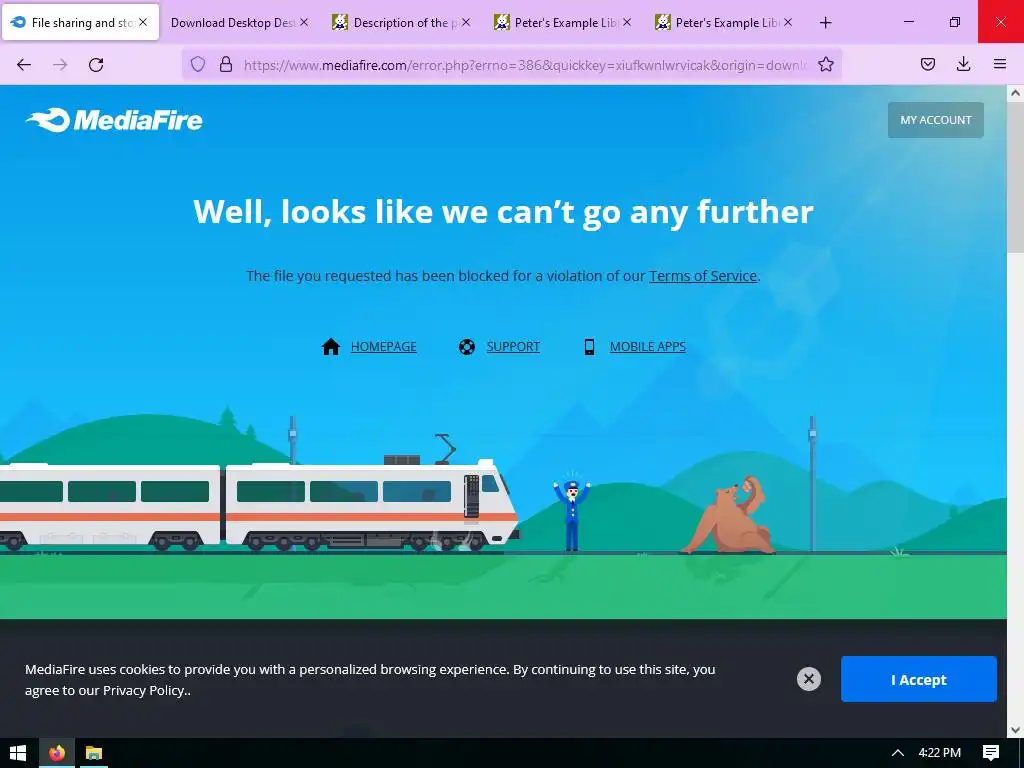
Task: Close the File sharing and storage tab
Action: (x=143, y=22)
